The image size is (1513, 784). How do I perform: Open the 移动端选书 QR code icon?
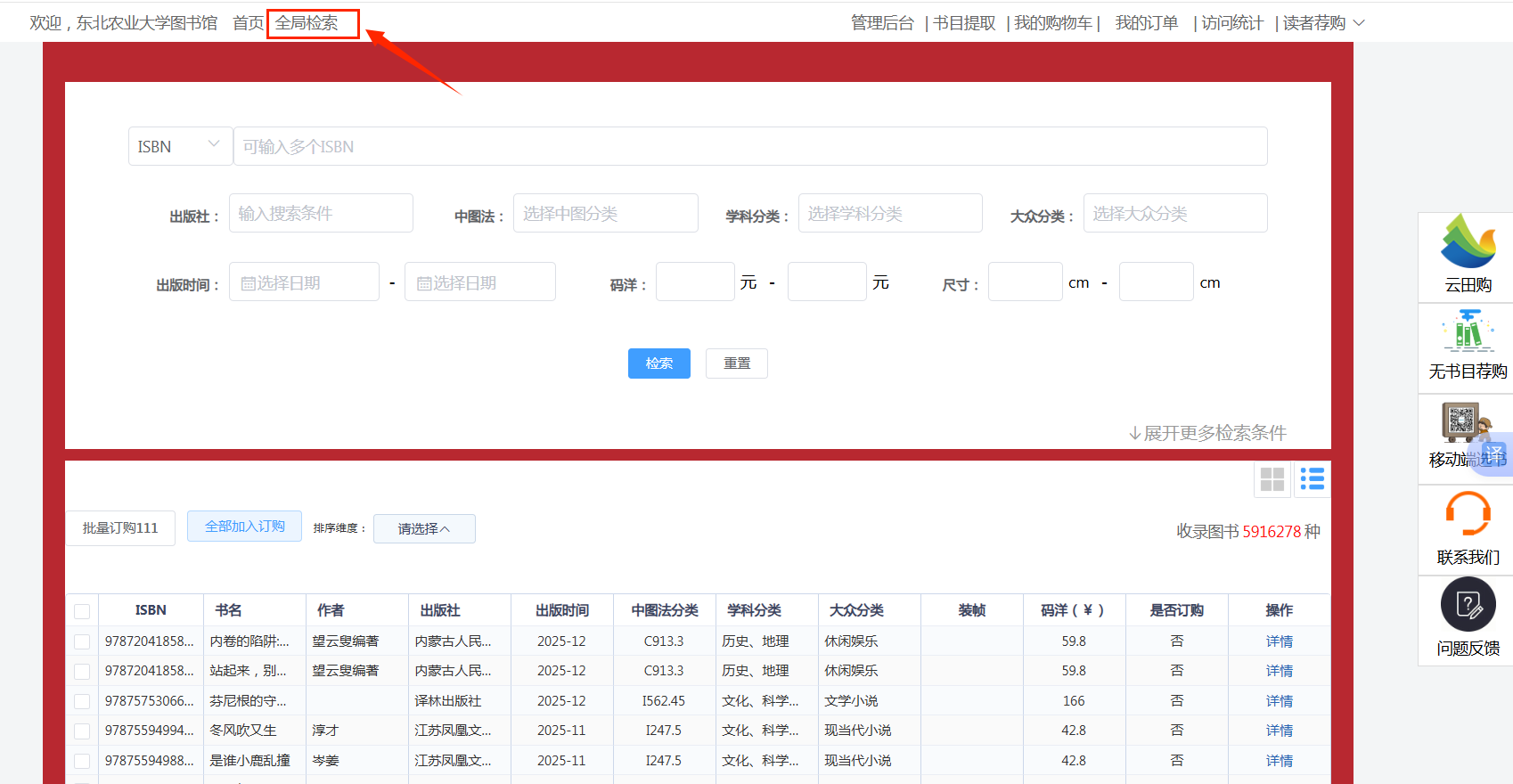[x=1462, y=422]
